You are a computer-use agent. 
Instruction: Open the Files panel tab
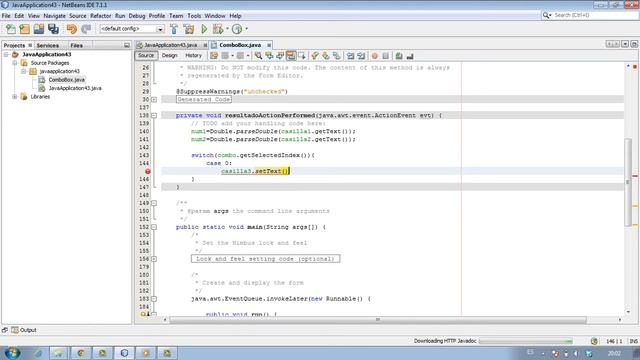(76, 45)
